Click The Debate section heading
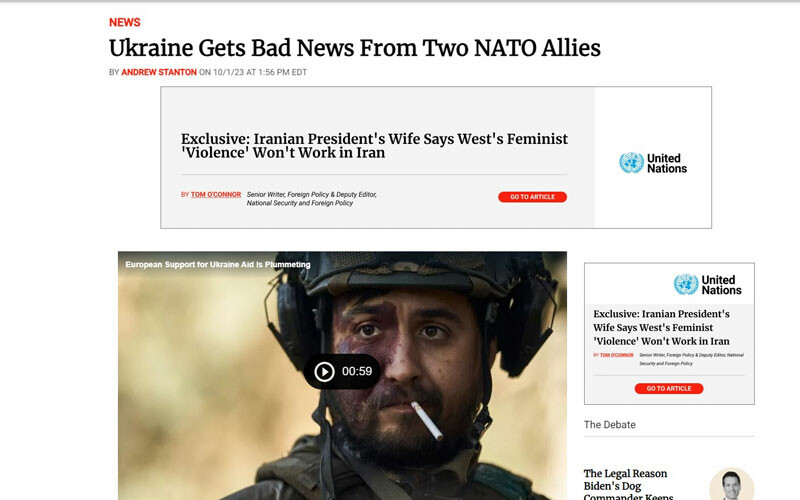Image resolution: width=800 pixels, height=500 pixels. pyautogui.click(x=610, y=424)
